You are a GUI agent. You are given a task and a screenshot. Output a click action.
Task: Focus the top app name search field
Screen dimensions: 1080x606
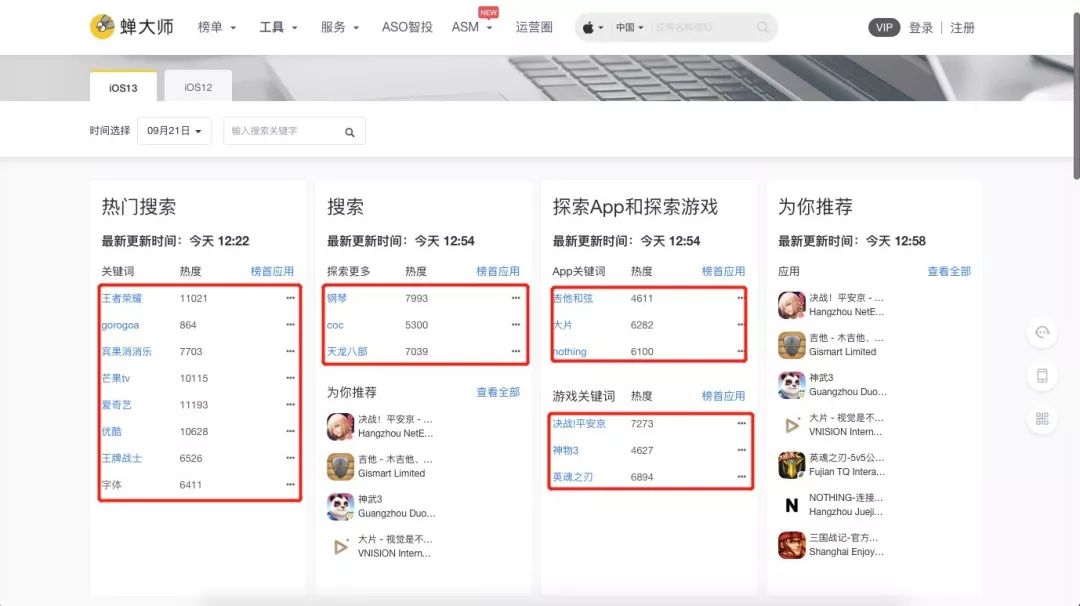click(x=701, y=28)
